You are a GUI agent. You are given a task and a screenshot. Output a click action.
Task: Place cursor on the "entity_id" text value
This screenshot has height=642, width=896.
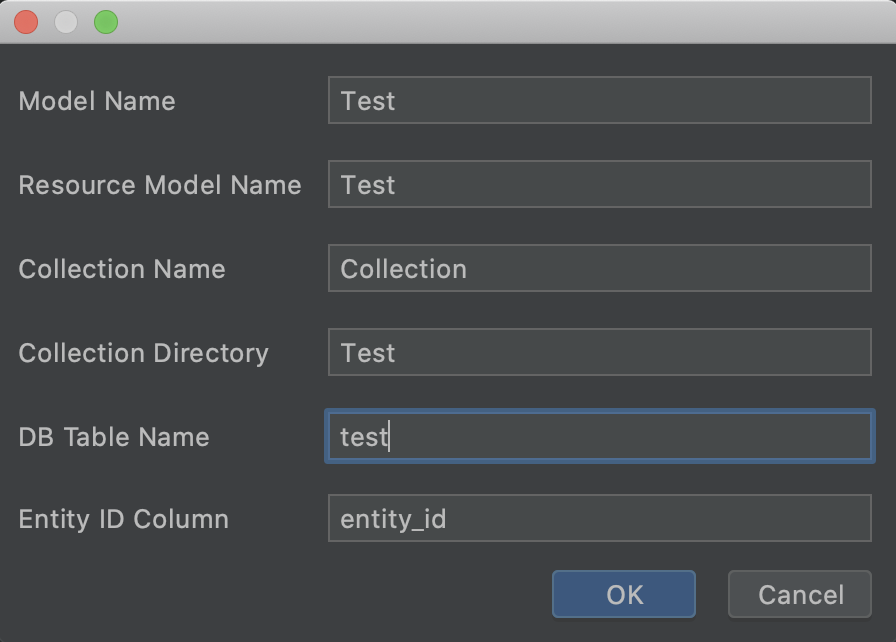(x=393, y=520)
